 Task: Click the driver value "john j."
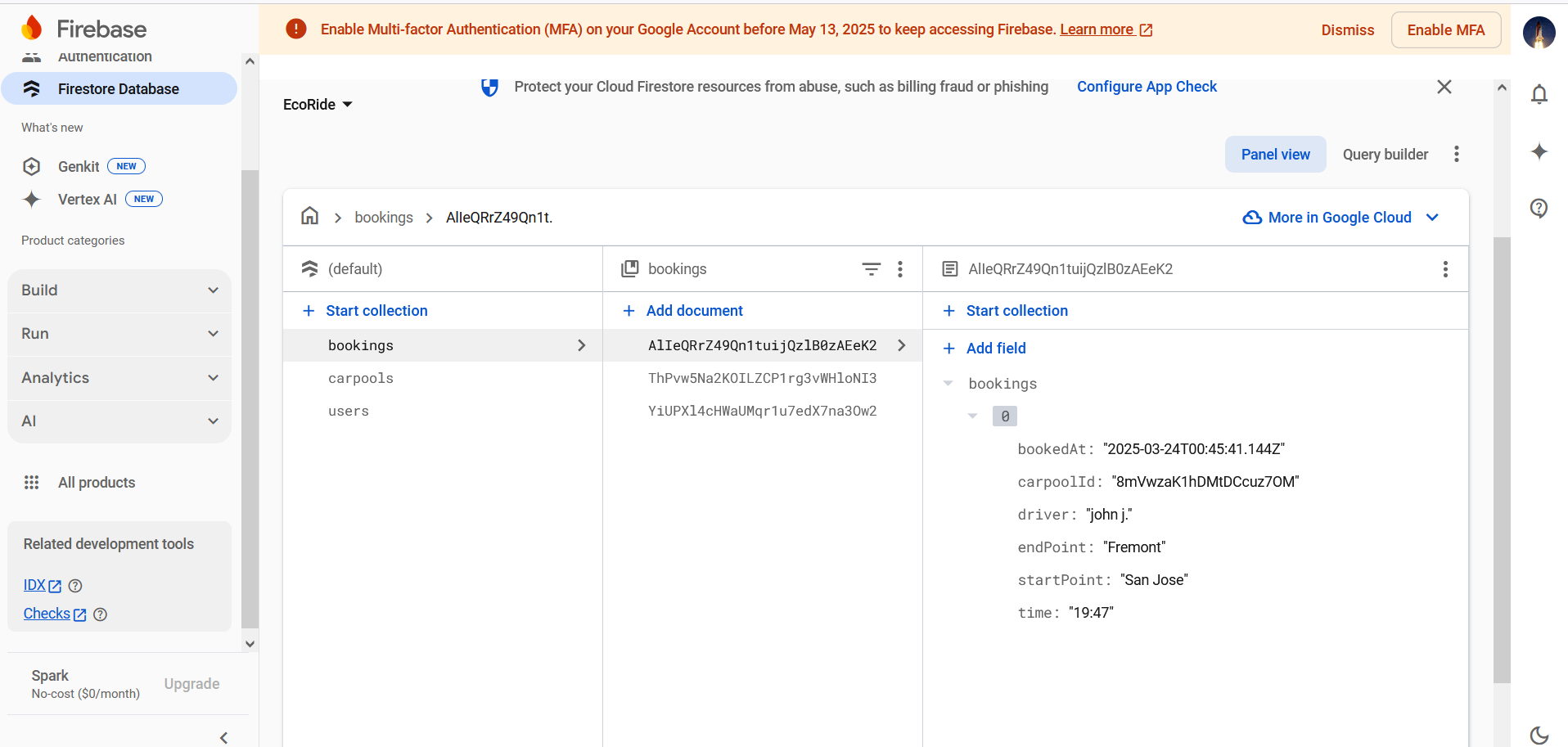tap(1109, 515)
